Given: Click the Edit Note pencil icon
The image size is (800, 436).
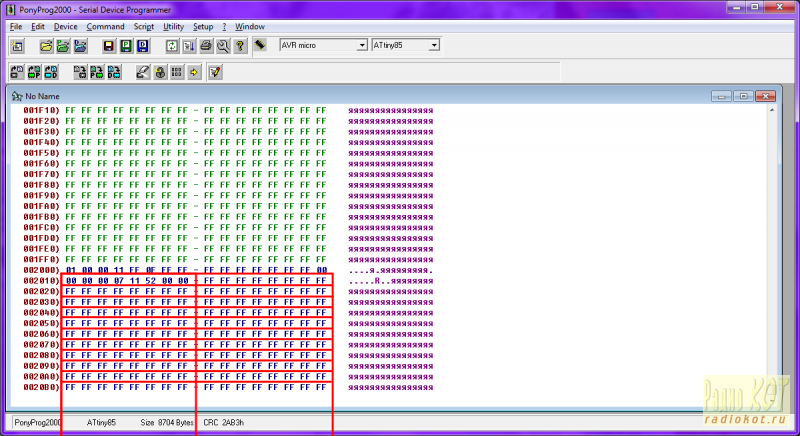Looking at the screenshot, I should [215, 72].
